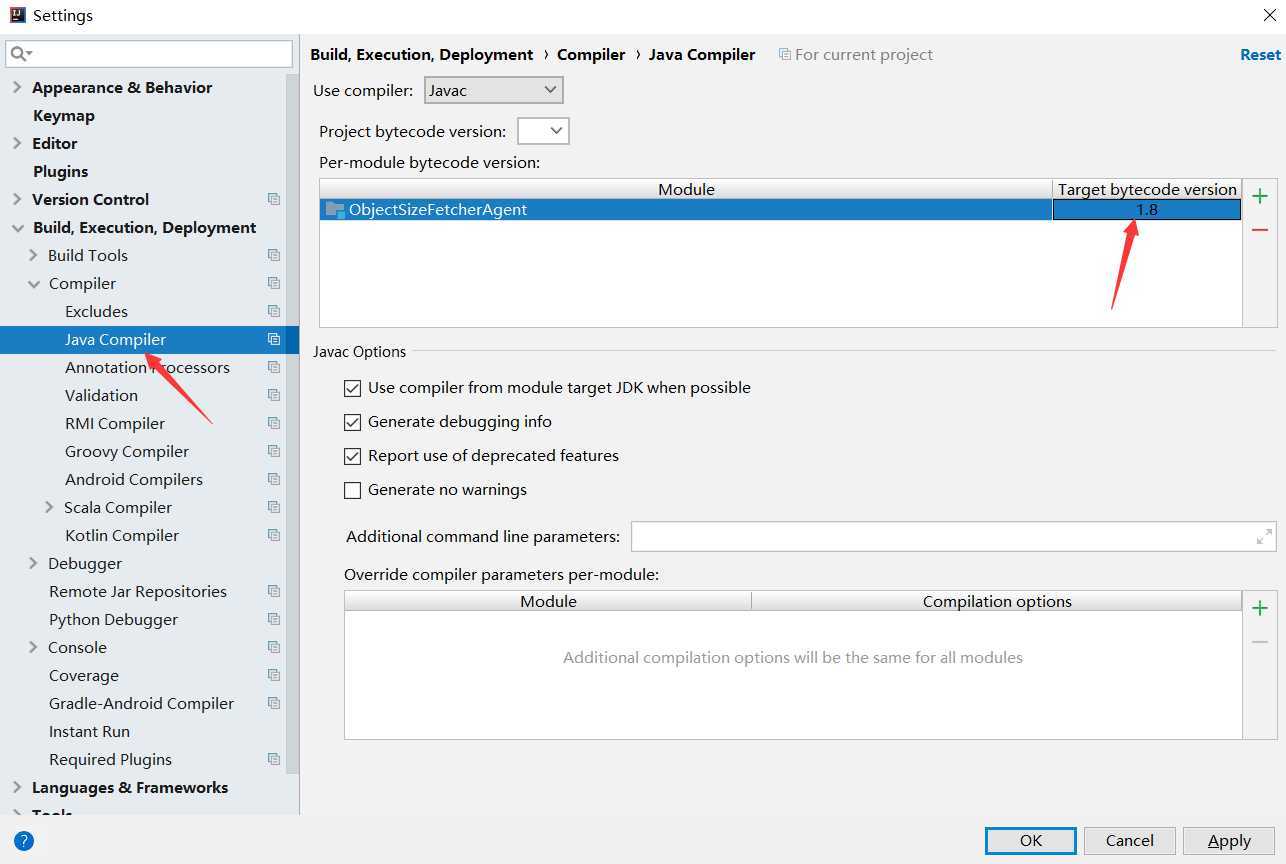Click project-level icon next to Coverage

coord(274,675)
